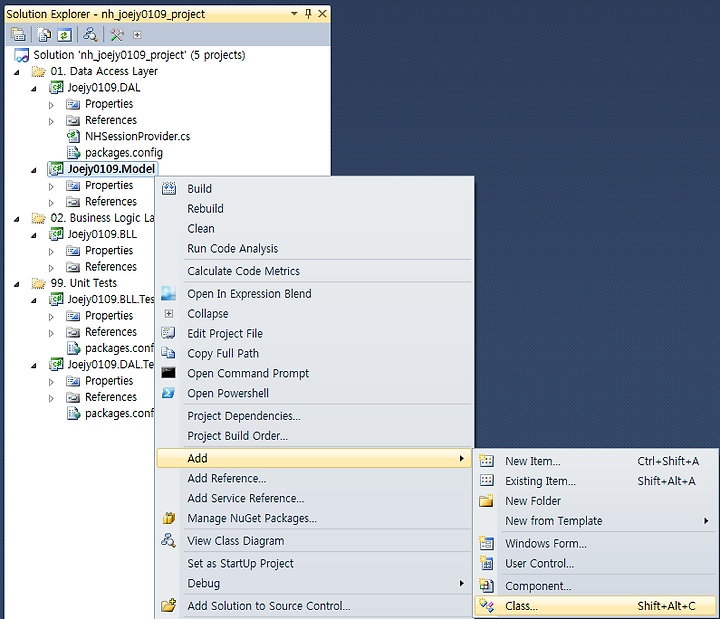The image size is (720, 619).
Task: Close the Solution Explorer panel
Action: [x=323, y=14]
